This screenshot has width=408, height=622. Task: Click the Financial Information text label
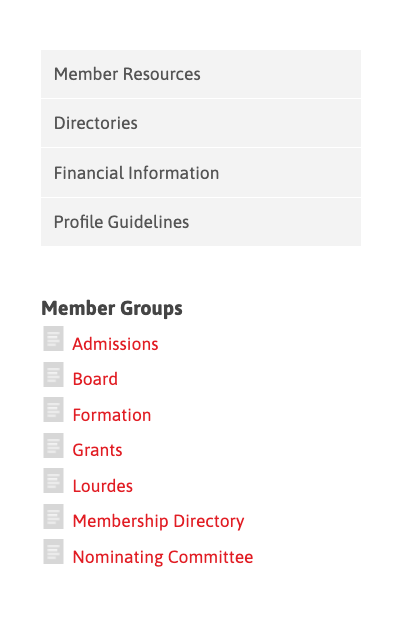136,173
